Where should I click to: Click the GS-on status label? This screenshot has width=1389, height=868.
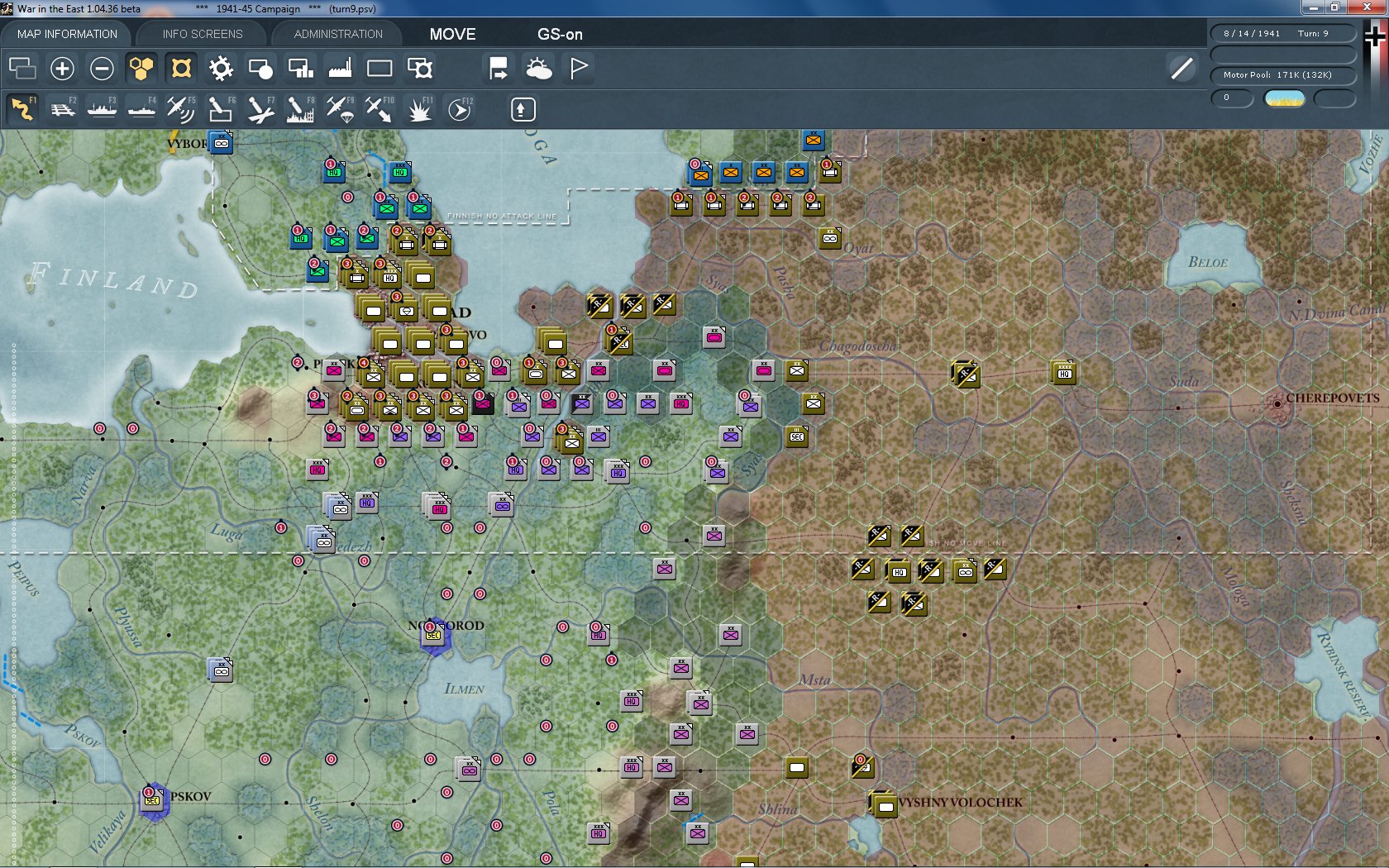point(560,34)
